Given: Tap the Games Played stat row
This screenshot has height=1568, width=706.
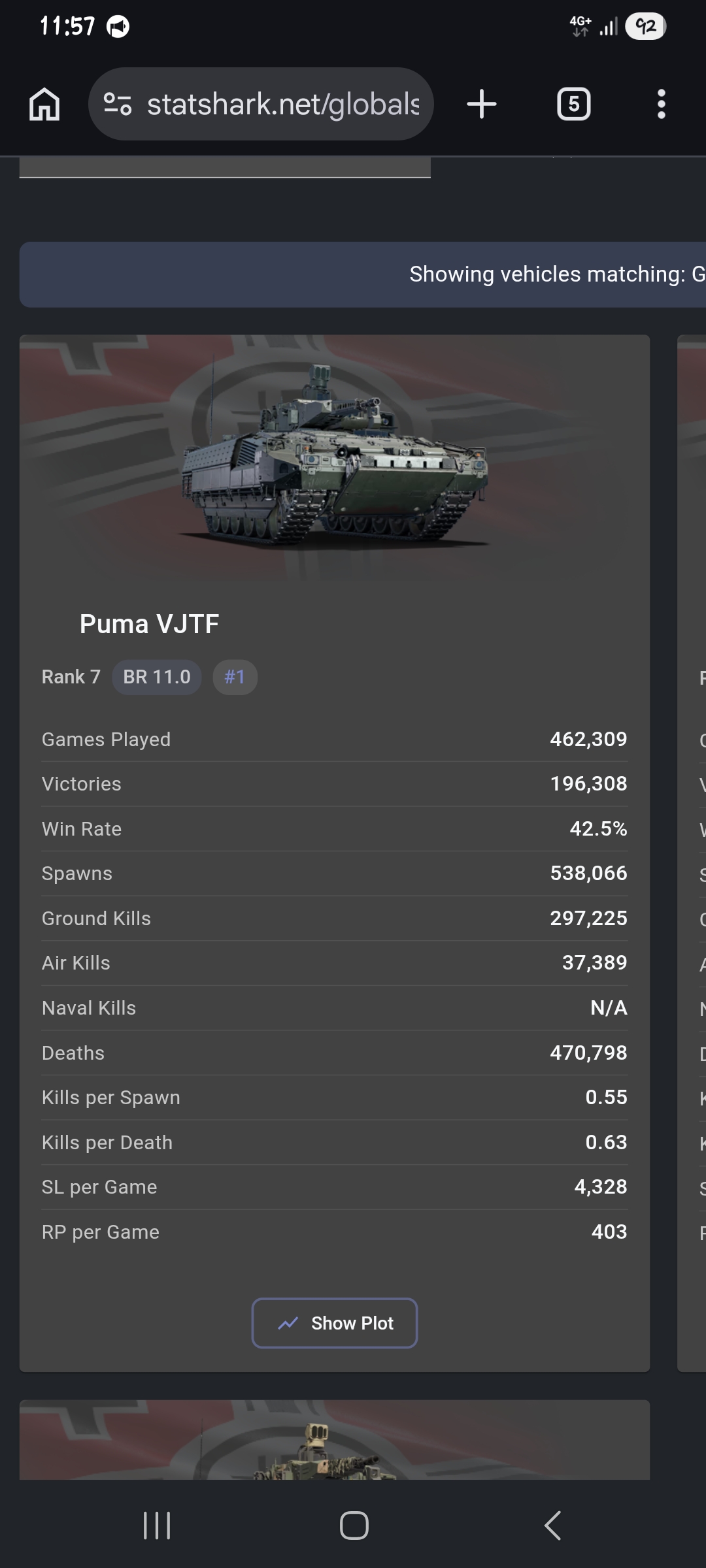Looking at the screenshot, I should (x=335, y=739).
